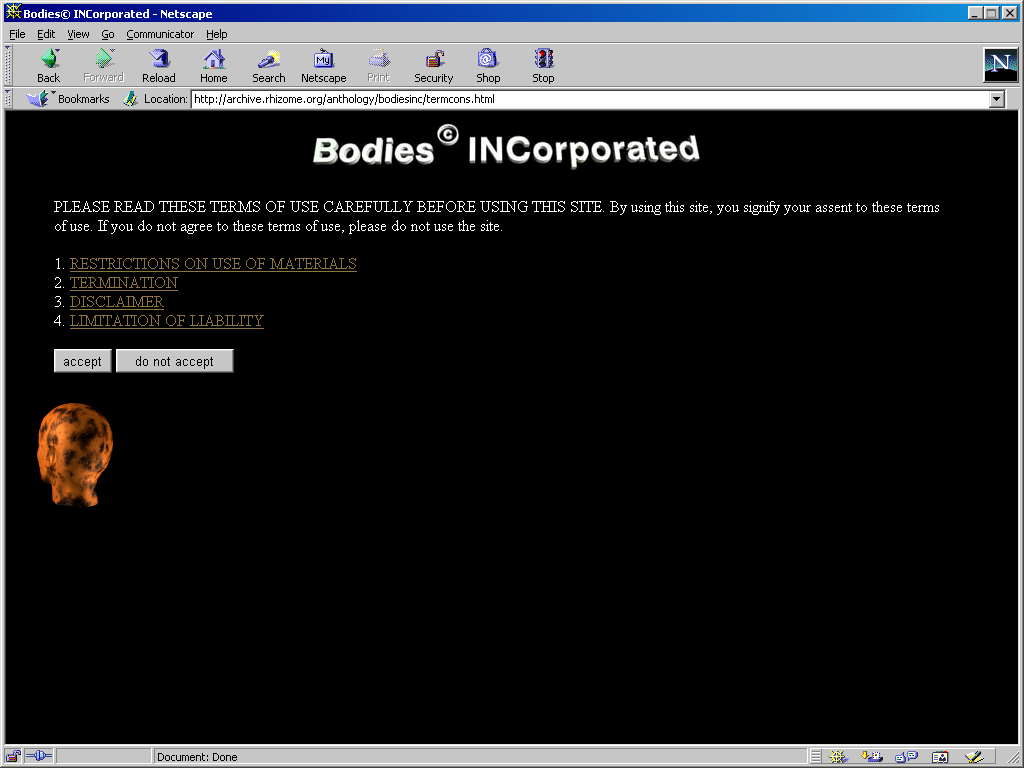Stop loading with the Stop icon
This screenshot has width=1024, height=768.
[543, 59]
